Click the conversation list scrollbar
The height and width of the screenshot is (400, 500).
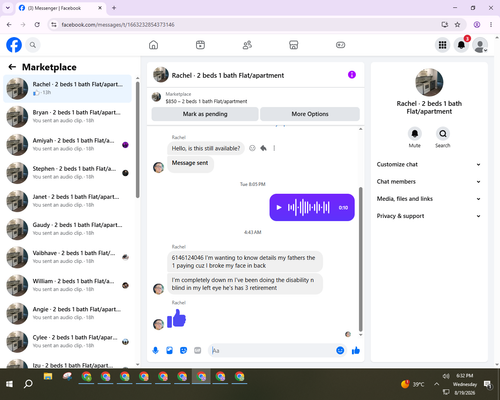pos(137,140)
